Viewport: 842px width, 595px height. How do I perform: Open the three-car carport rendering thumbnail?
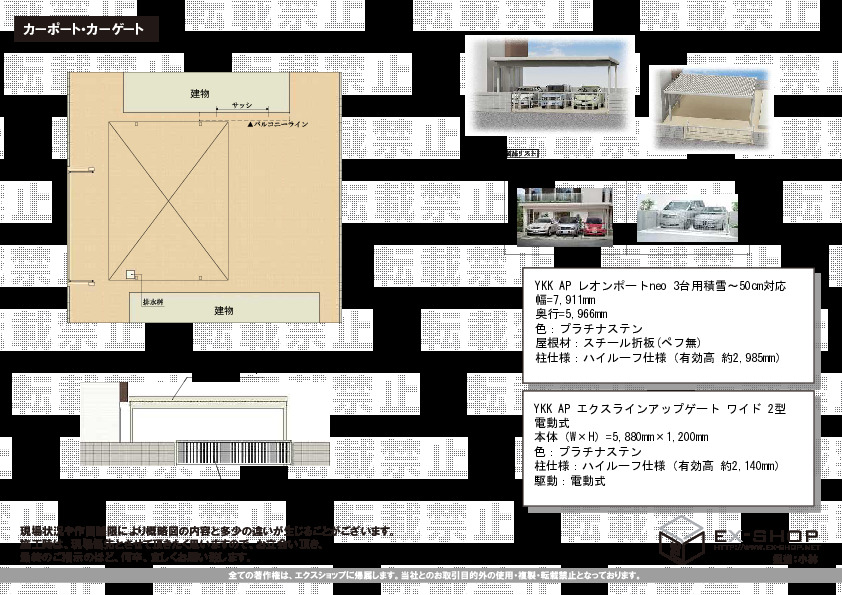(x=549, y=85)
